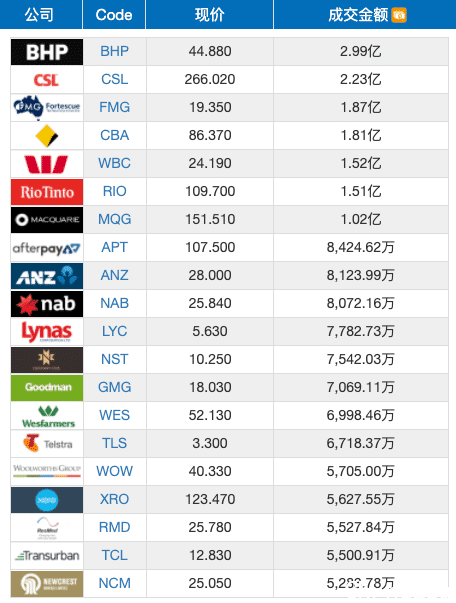Click the Goodman green logo thumbnail
The width and height of the screenshot is (456, 603).
click(47, 388)
